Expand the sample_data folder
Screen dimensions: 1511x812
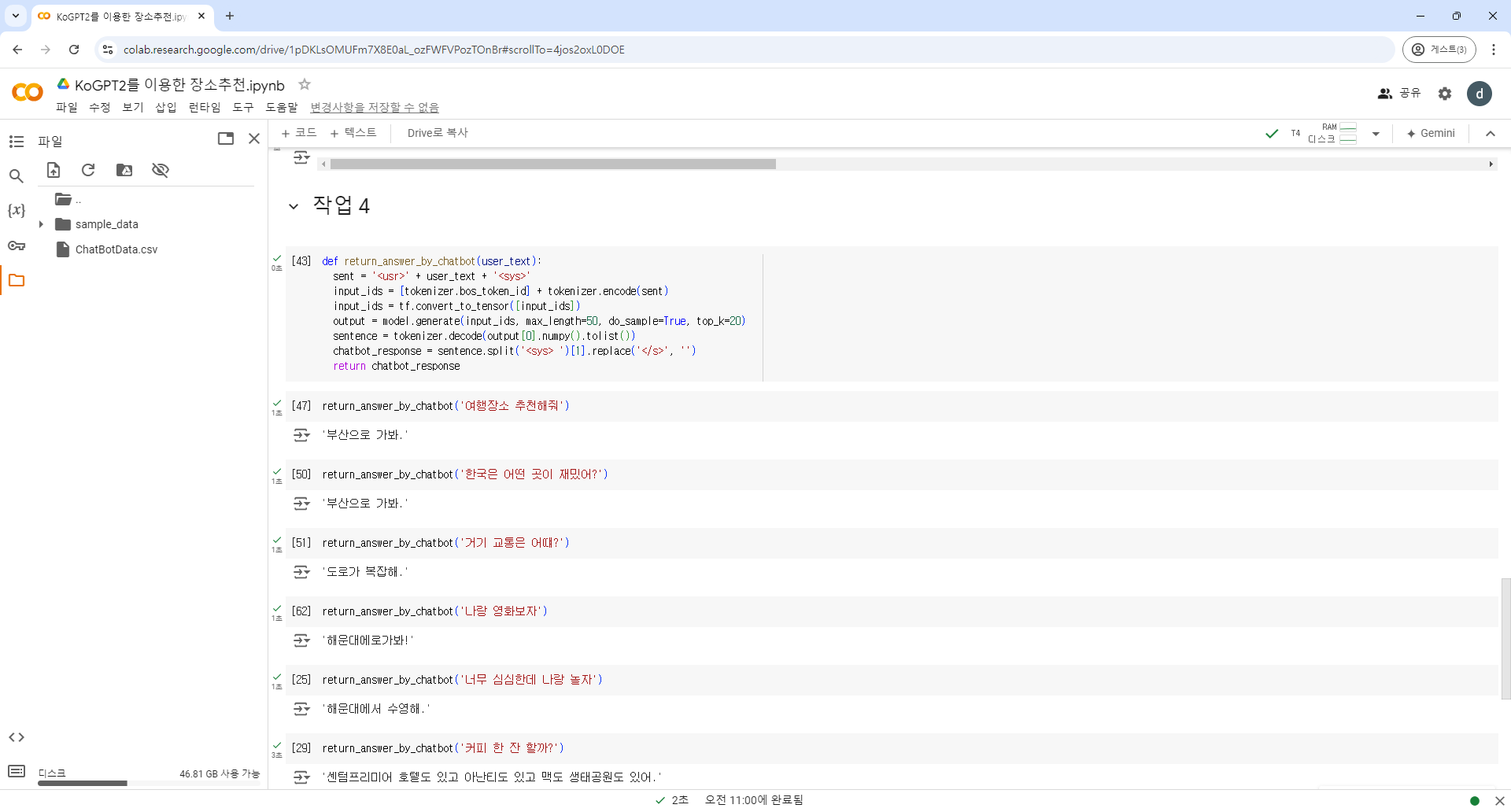(41, 224)
